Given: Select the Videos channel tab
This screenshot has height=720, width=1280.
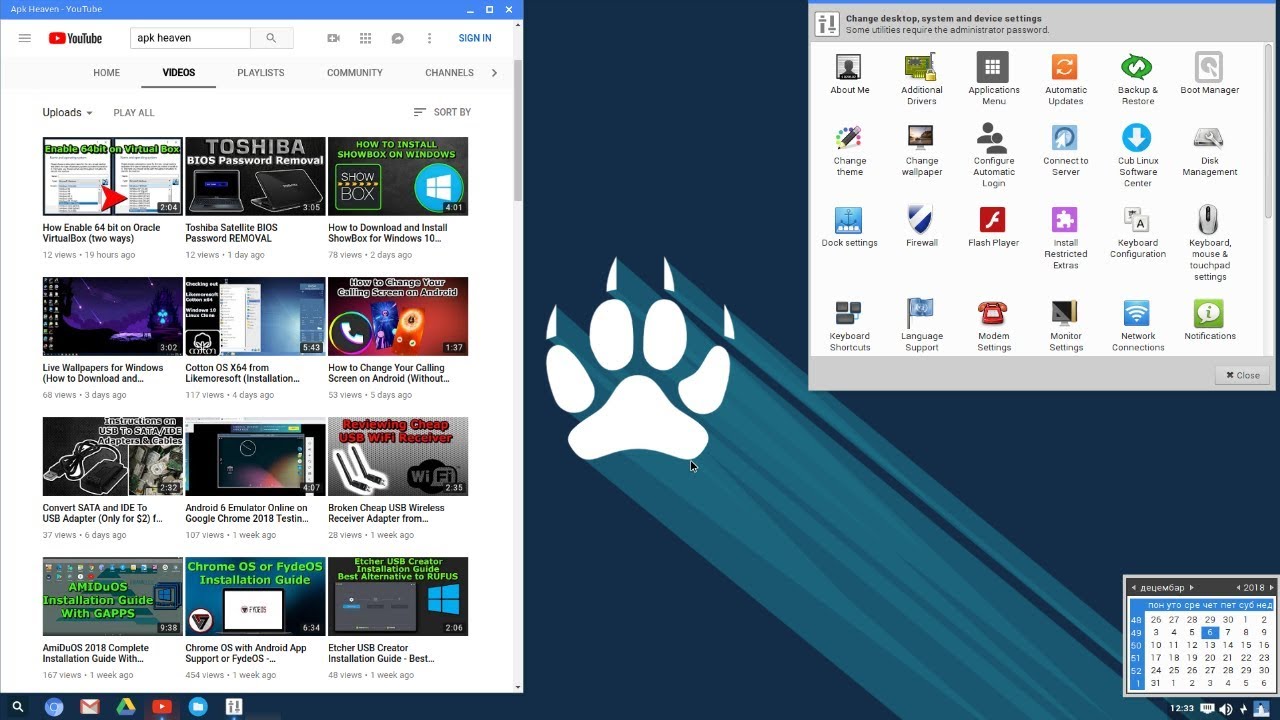Looking at the screenshot, I should click(x=179, y=73).
